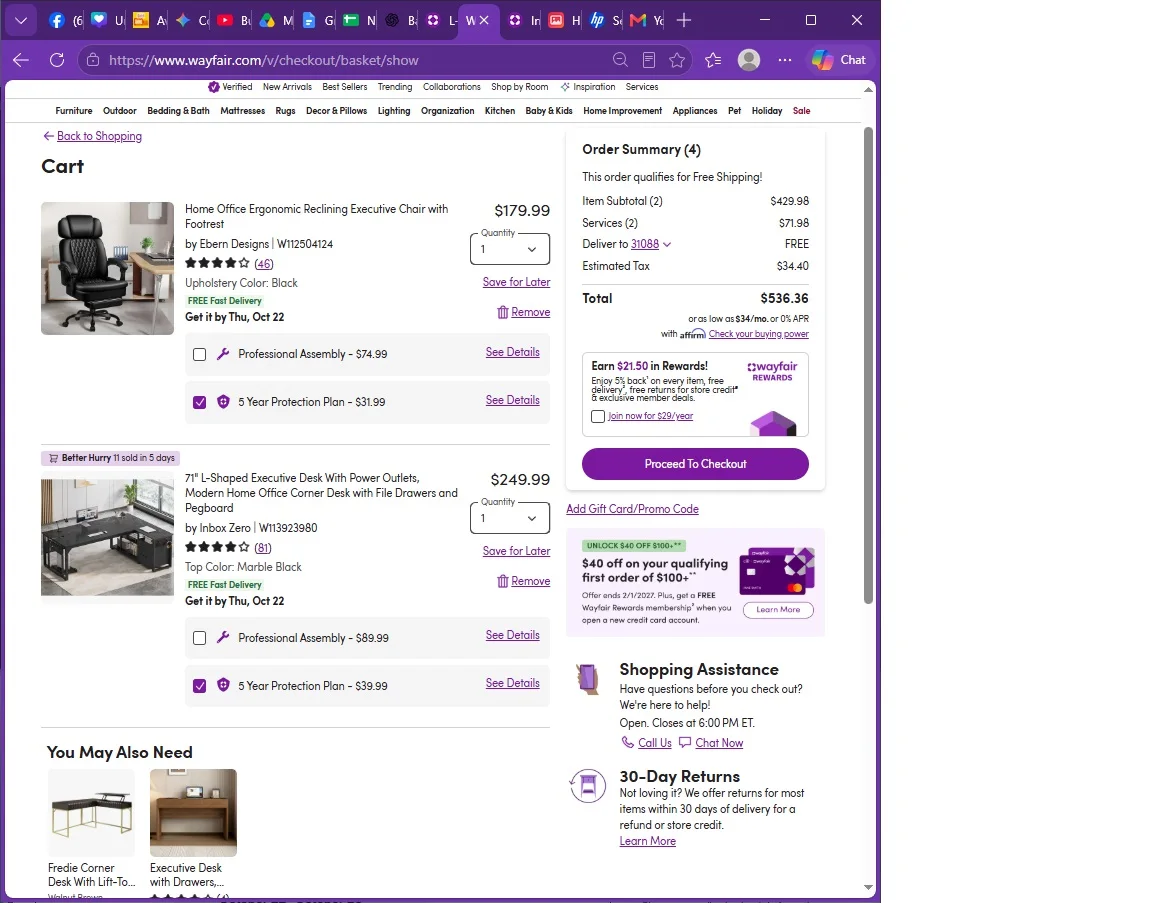Image resolution: width=1152 pixels, height=903 pixels.
Task: Check Professional Assembly $89.99 box
Action: coord(199,638)
